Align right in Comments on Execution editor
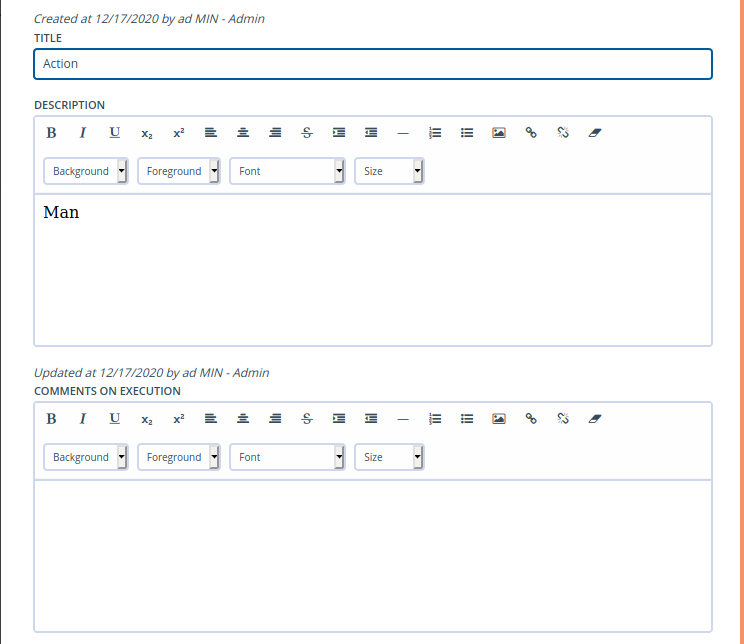This screenshot has width=744, height=644. (275, 419)
